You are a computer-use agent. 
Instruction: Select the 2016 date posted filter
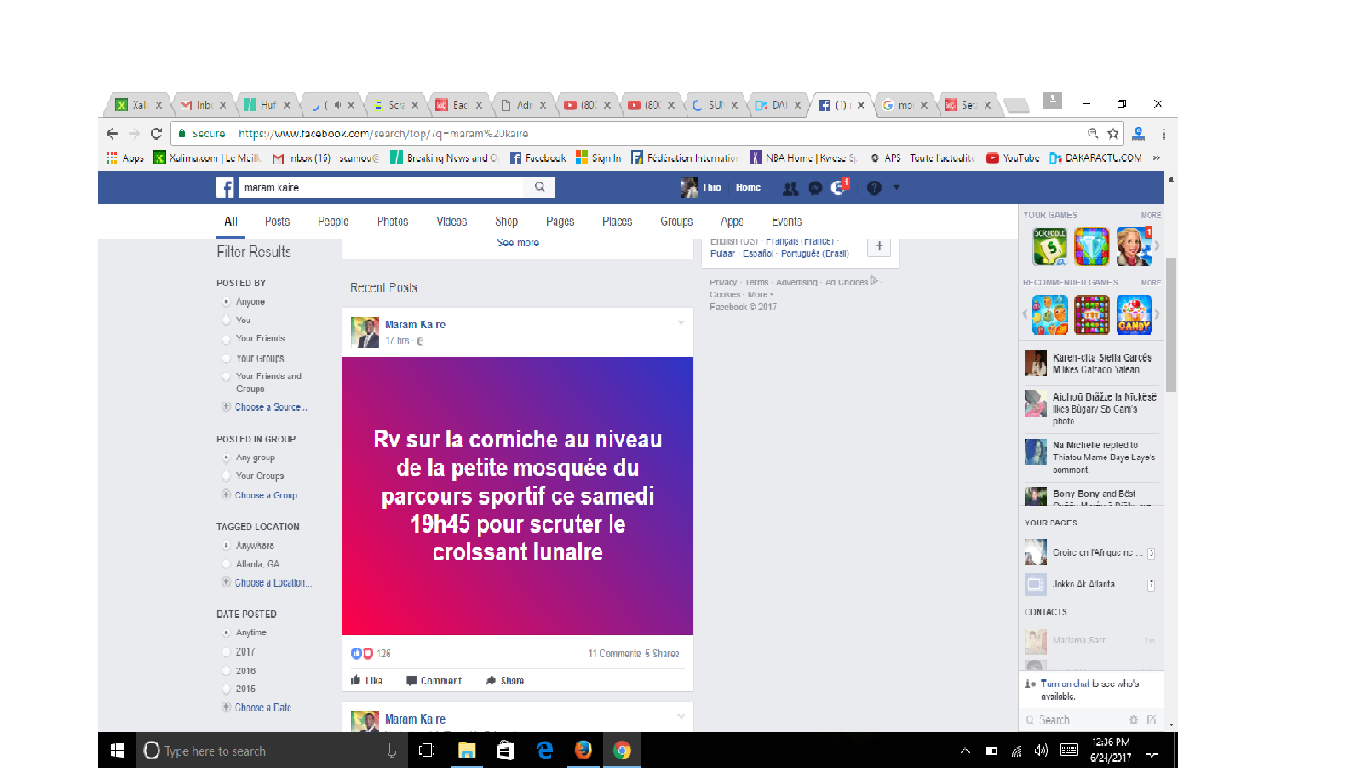click(x=227, y=671)
